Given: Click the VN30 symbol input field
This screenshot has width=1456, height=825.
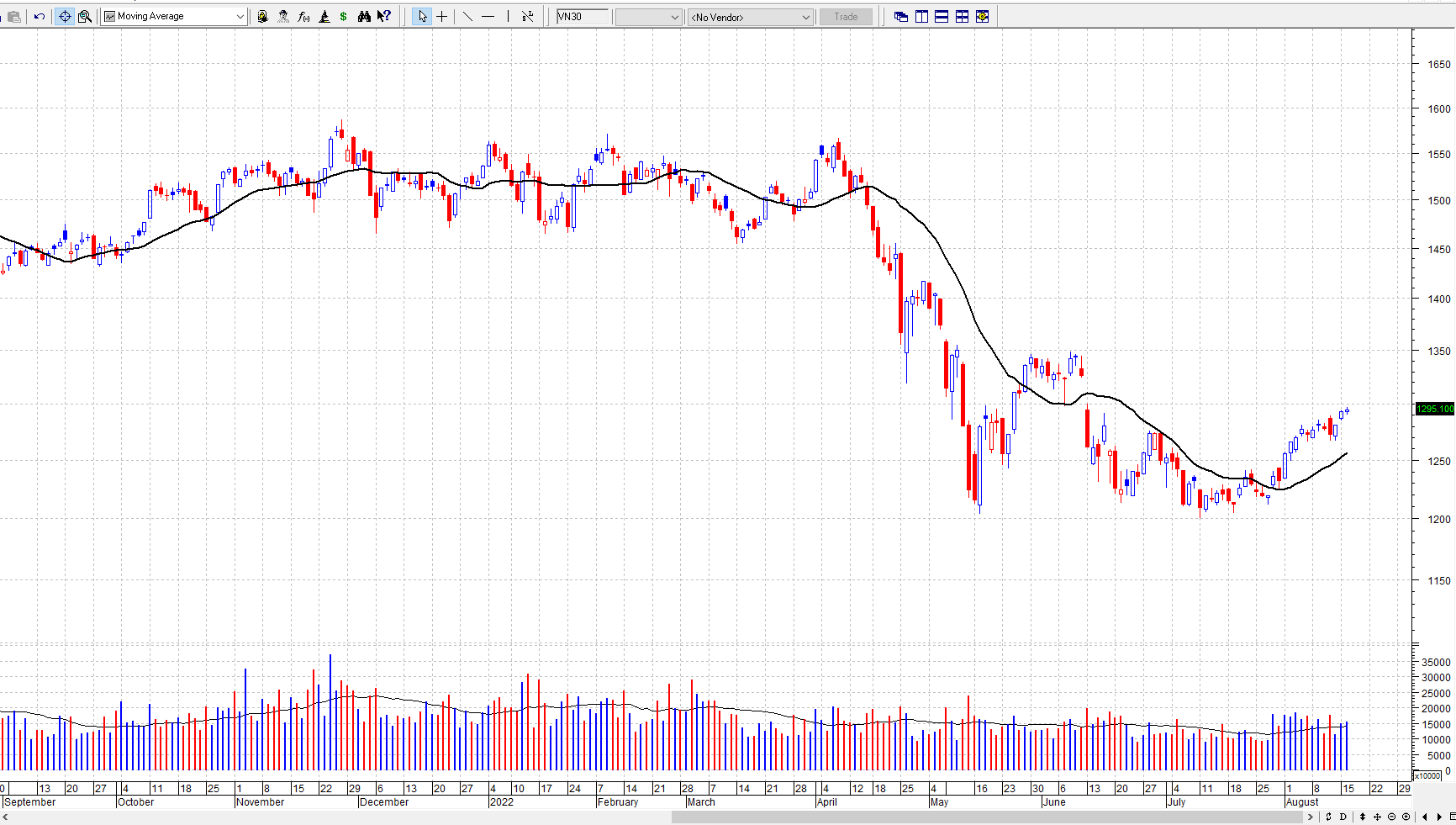Looking at the screenshot, I should 583,17.
